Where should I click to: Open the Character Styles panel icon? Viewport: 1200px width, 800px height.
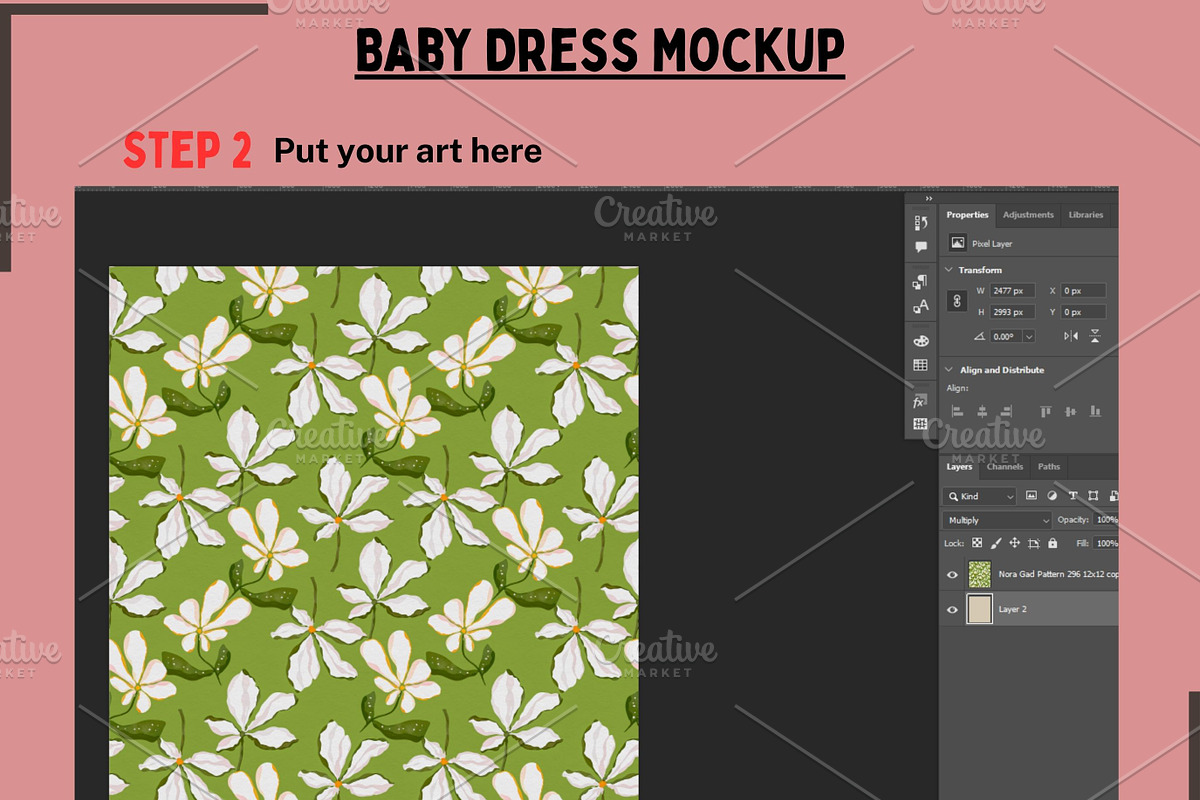coord(921,306)
